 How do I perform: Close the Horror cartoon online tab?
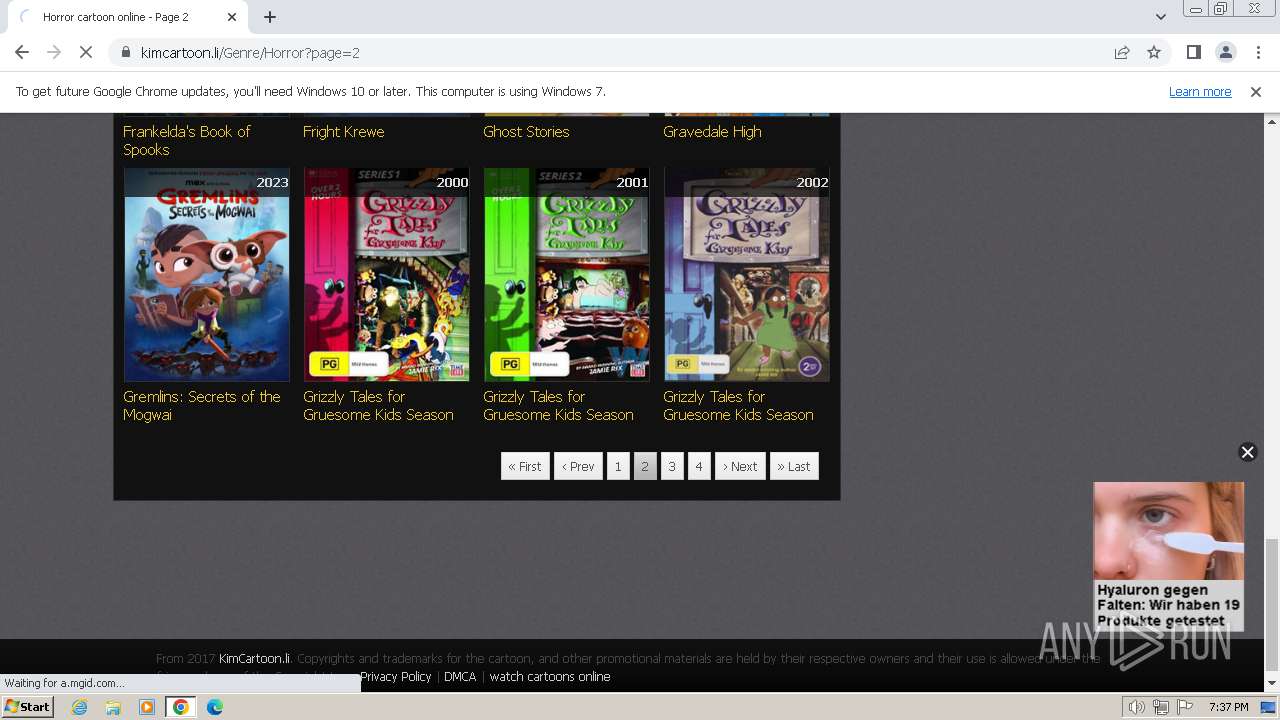coord(232,17)
